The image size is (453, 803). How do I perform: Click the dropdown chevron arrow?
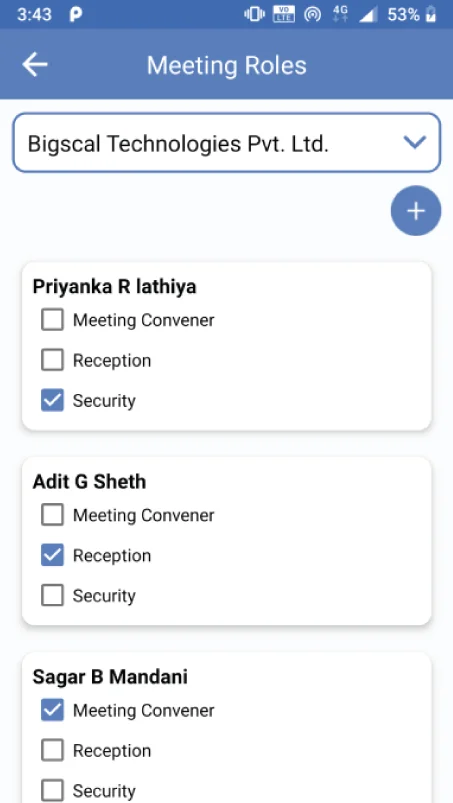click(415, 142)
